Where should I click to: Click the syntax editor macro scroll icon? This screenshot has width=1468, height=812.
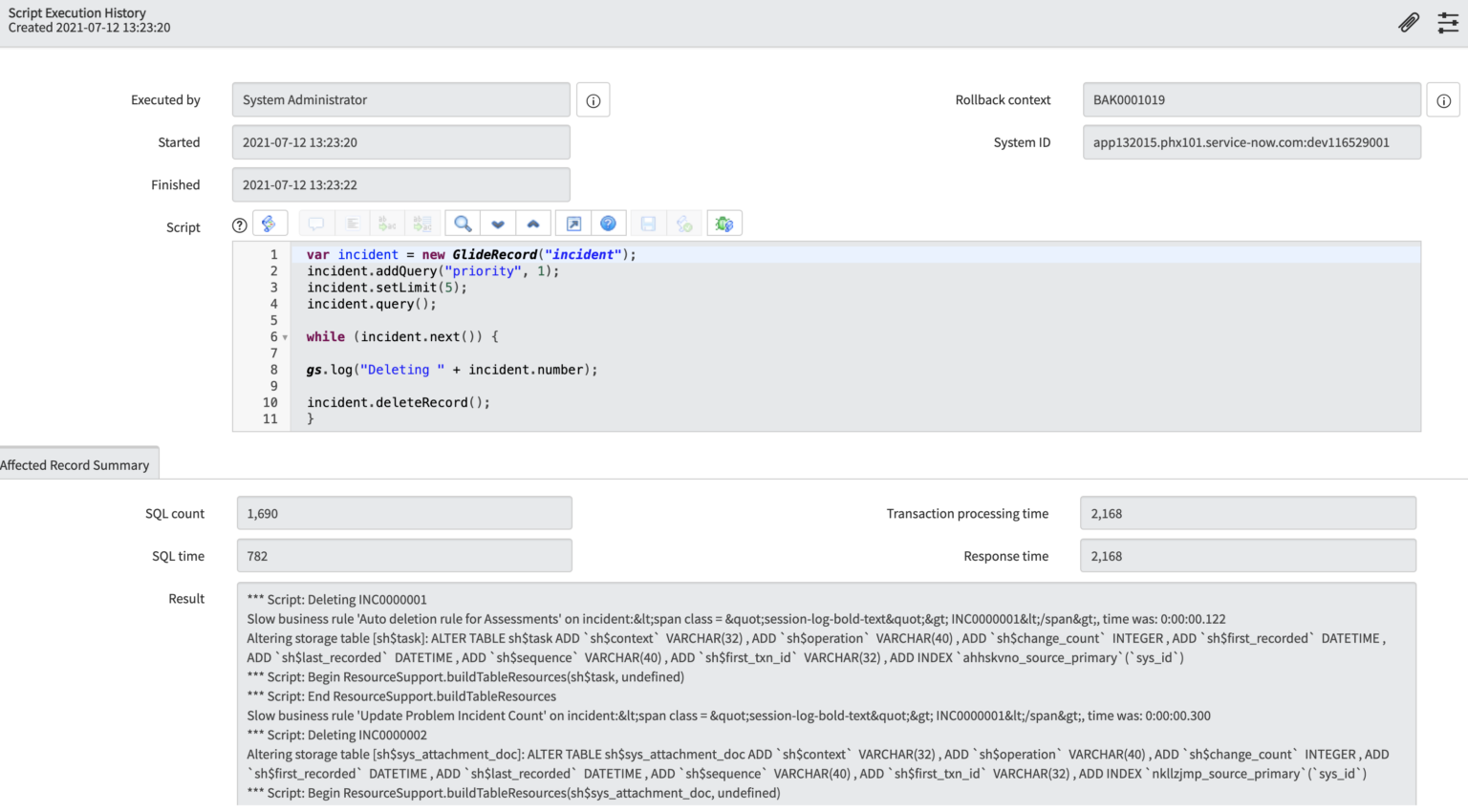[x=270, y=223]
